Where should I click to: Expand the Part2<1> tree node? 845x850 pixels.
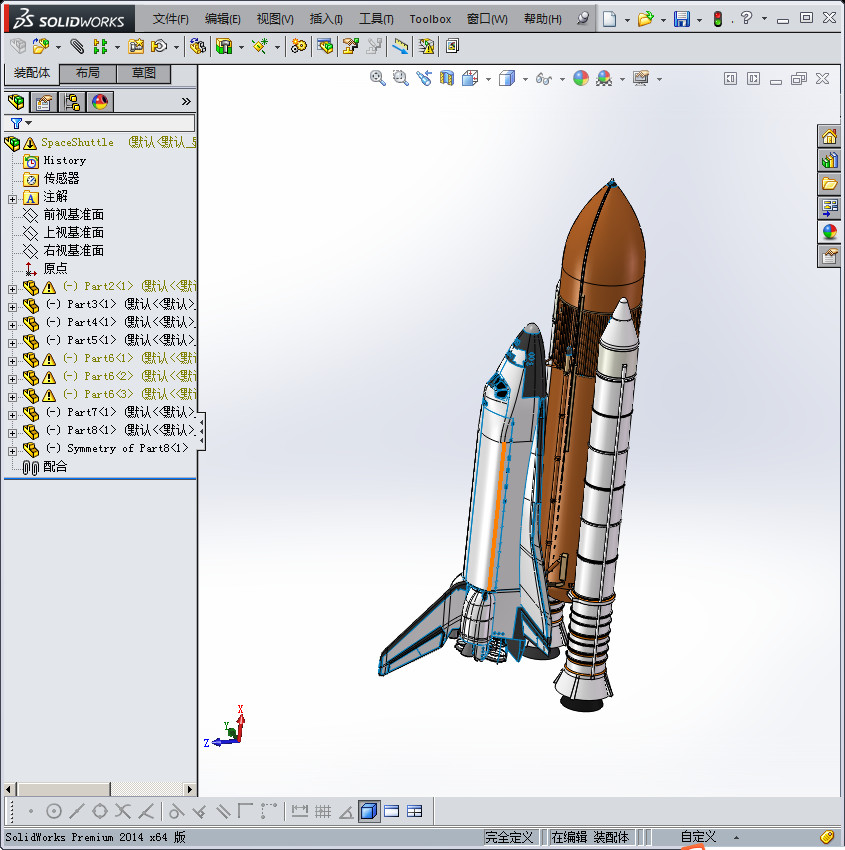pyautogui.click(x=12, y=289)
